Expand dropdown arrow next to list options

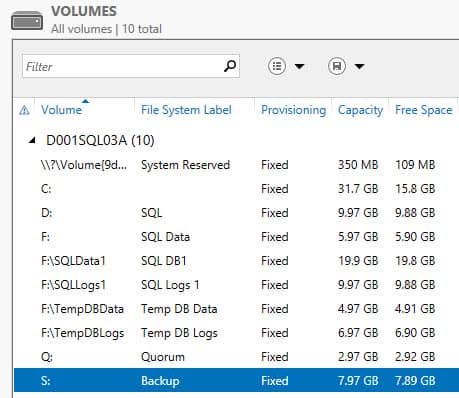tap(299, 66)
